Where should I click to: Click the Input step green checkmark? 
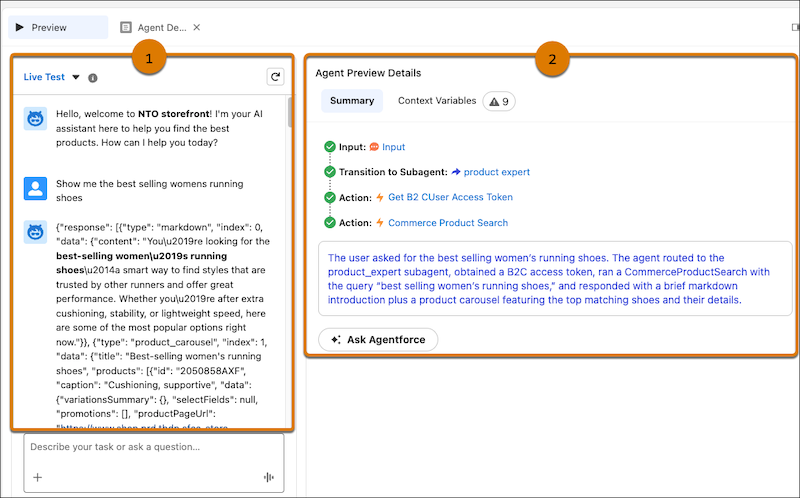330,147
